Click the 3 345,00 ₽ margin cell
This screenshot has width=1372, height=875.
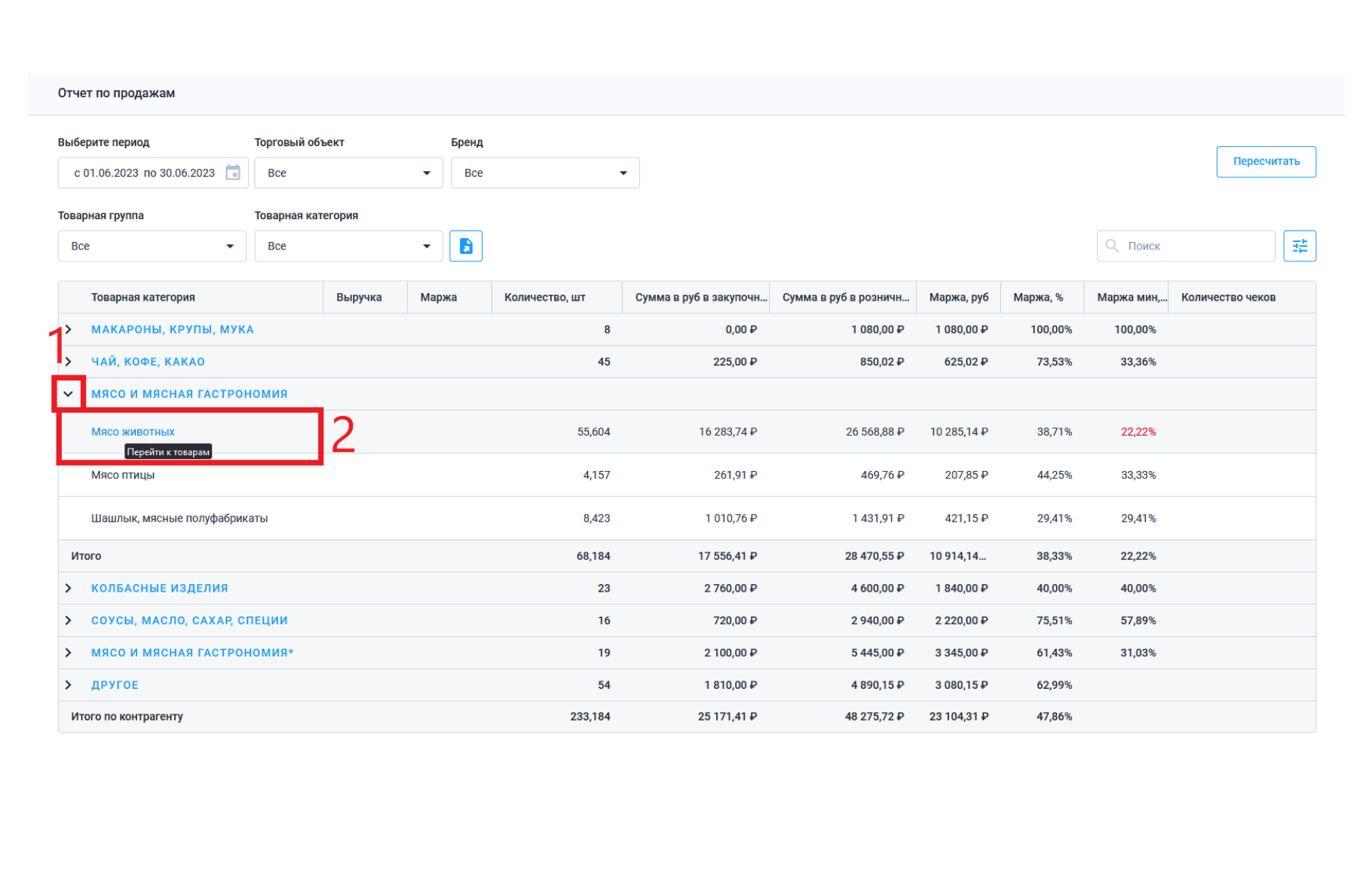coord(961,653)
